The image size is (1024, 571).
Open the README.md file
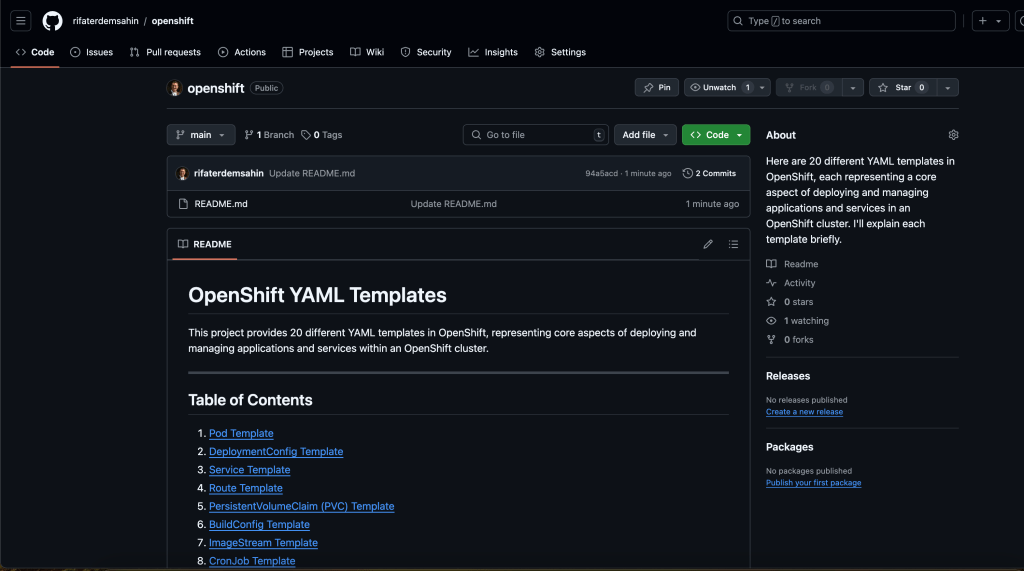221,204
